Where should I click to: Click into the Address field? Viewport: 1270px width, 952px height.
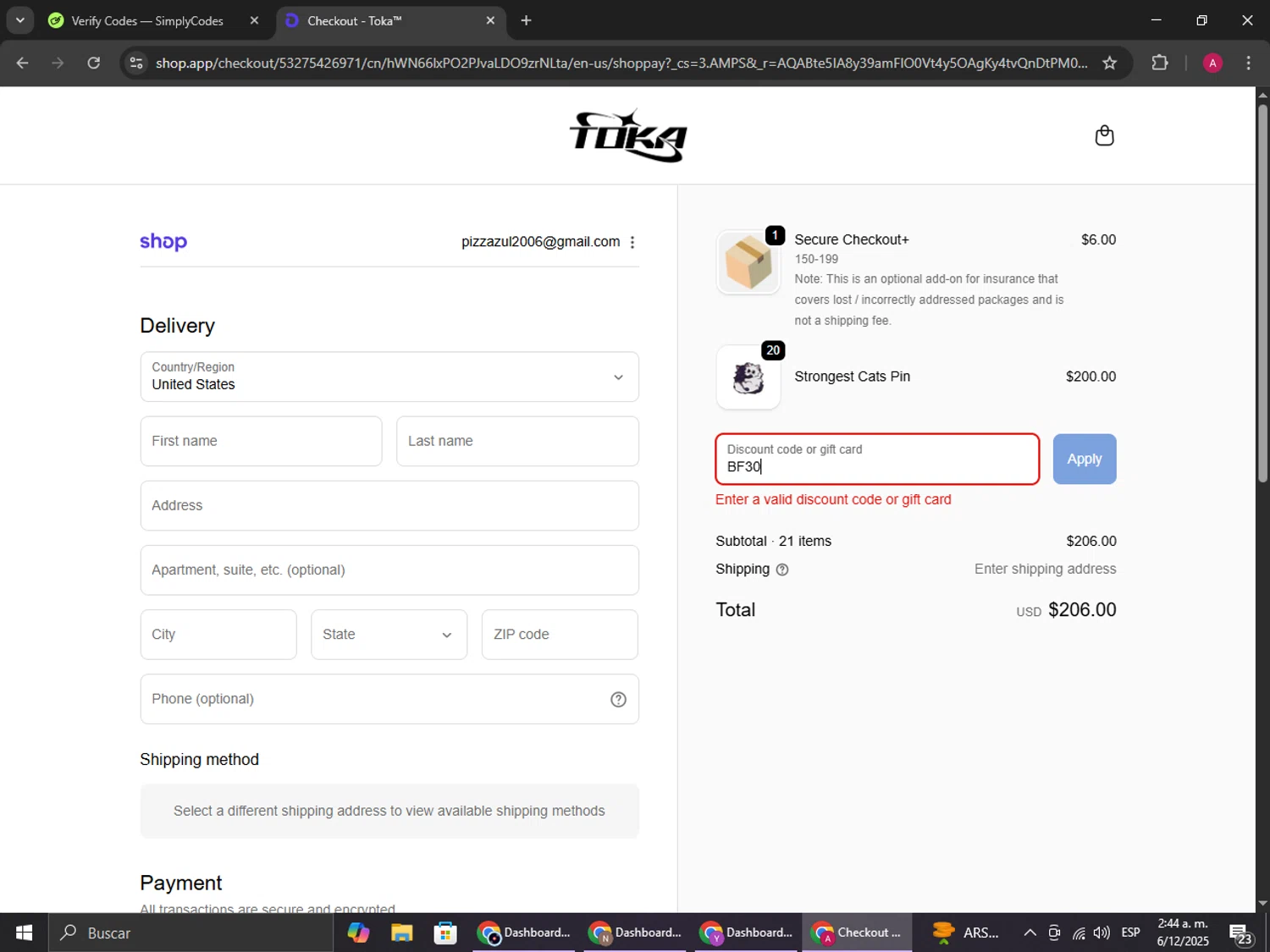tap(389, 506)
